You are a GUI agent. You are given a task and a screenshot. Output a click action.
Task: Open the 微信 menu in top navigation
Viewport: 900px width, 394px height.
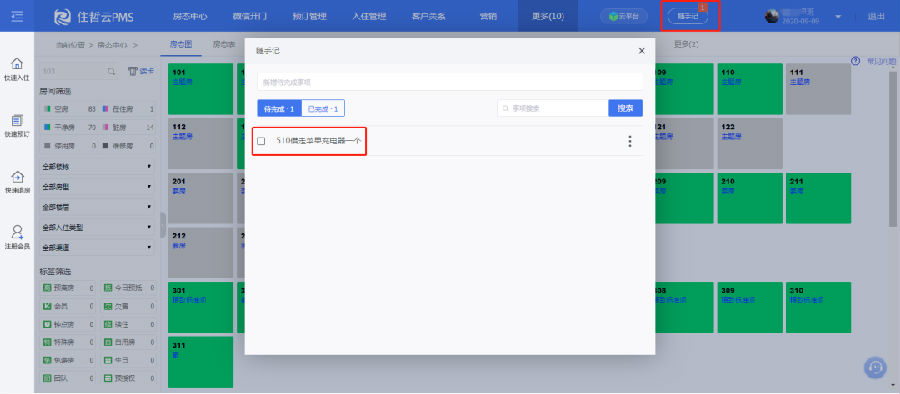click(x=250, y=17)
